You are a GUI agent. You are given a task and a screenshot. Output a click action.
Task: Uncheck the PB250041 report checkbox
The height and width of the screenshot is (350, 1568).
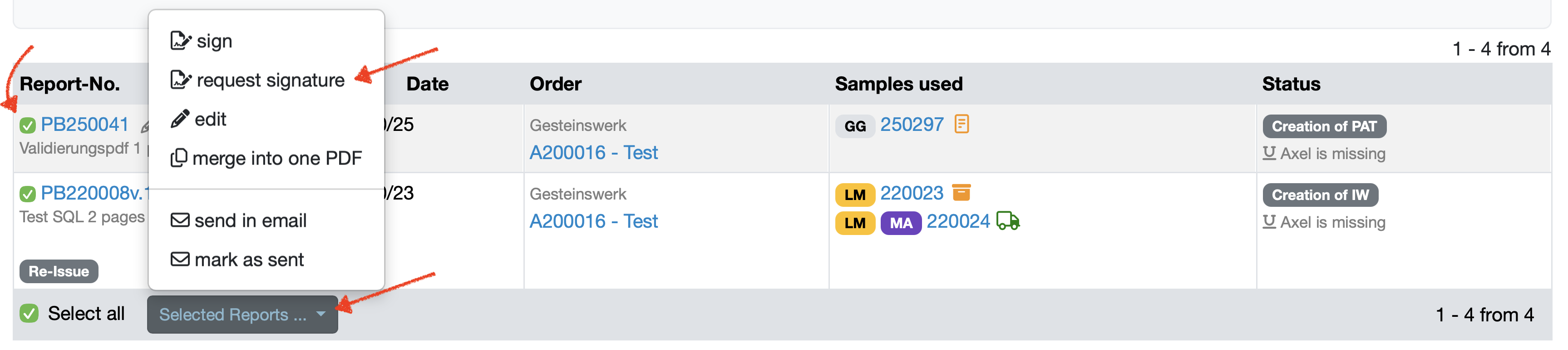27,125
